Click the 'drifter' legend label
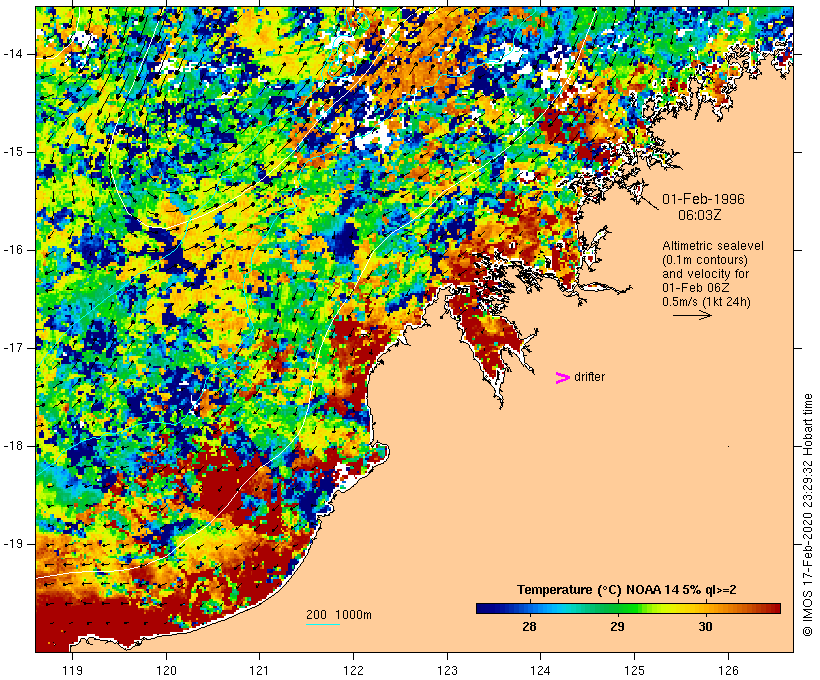820x680 pixels. tap(589, 377)
